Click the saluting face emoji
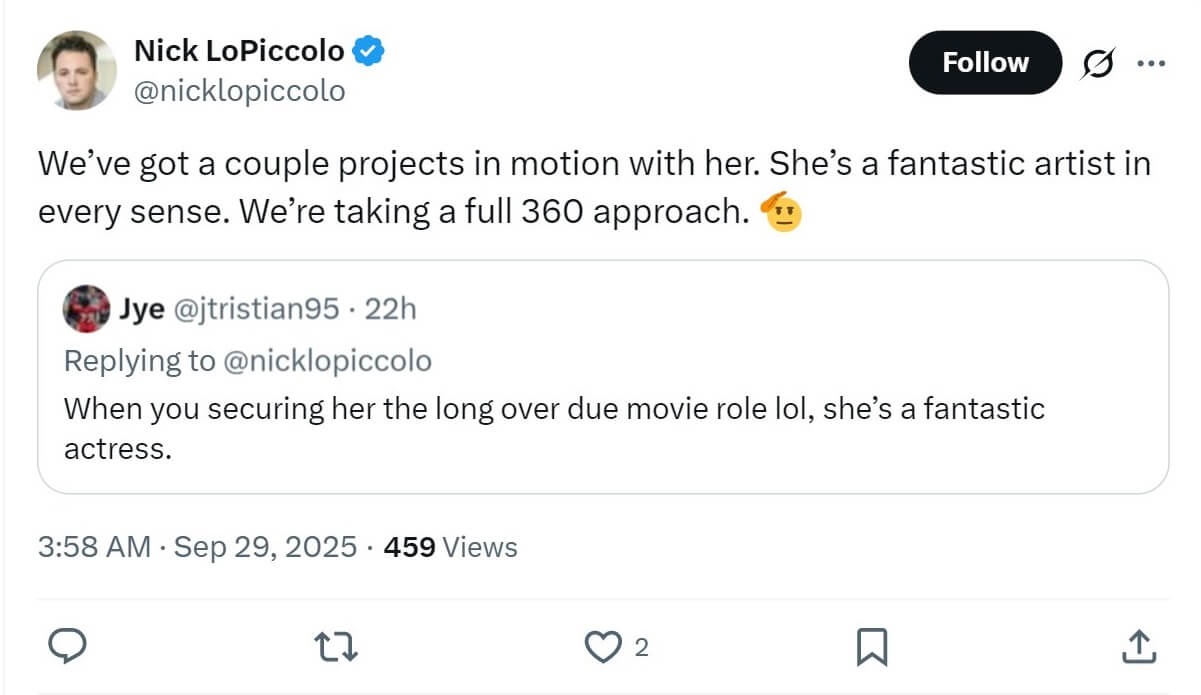The width and height of the screenshot is (1201, 695). point(783,212)
